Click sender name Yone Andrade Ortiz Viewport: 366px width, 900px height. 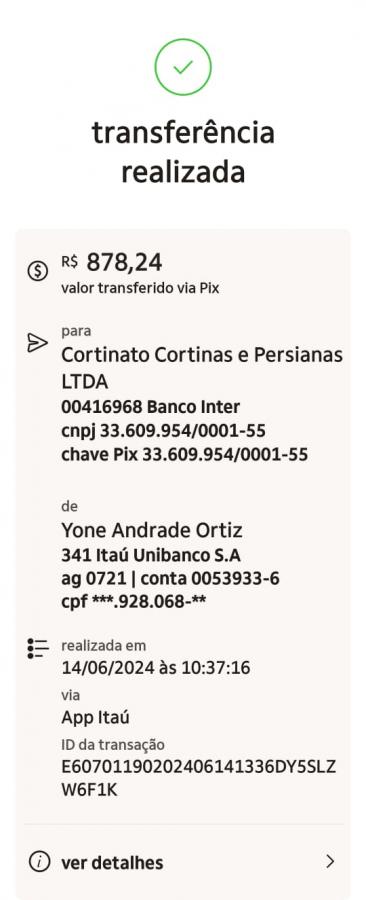click(x=152, y=530)
